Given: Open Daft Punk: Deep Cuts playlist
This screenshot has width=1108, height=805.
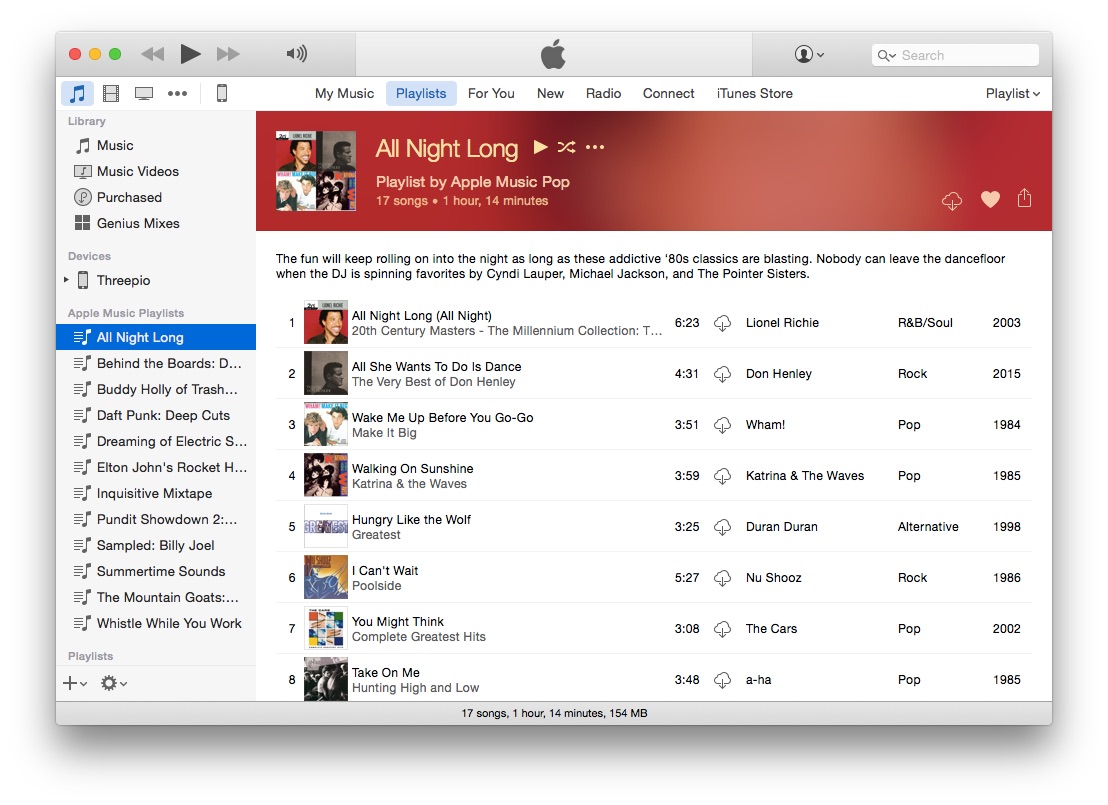Looking at the screenshot, I should [x=155, y=416].
